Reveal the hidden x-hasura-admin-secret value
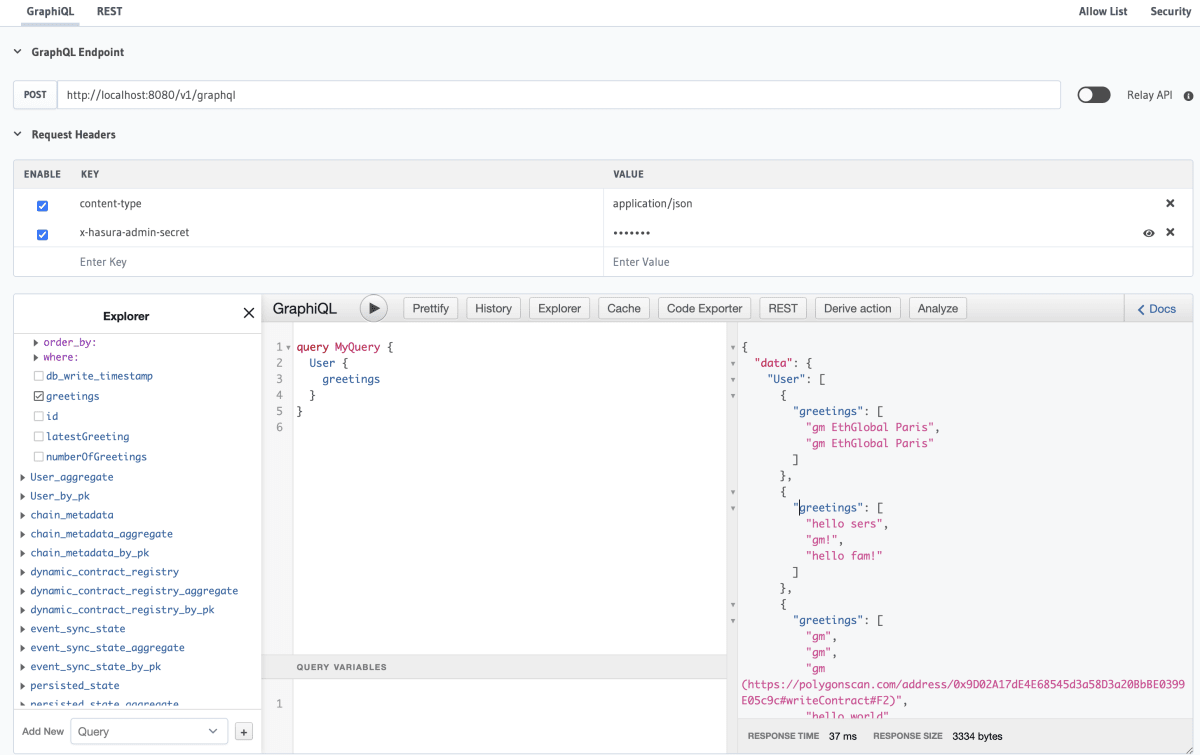Screen dimensions: 1200x755 tap(1148, 232)
